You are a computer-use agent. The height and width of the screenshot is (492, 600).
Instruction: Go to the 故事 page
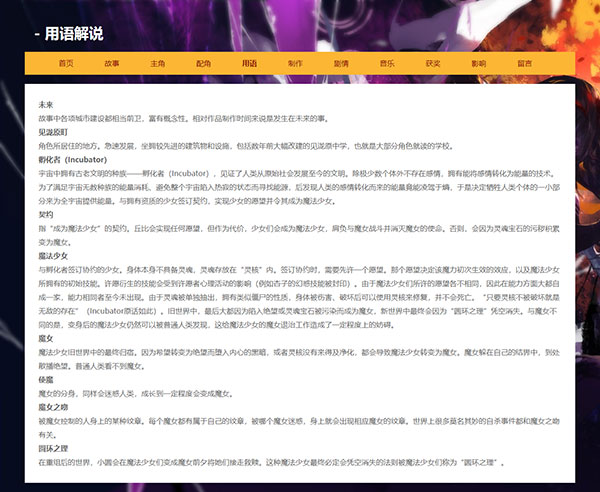coord(112,63)
